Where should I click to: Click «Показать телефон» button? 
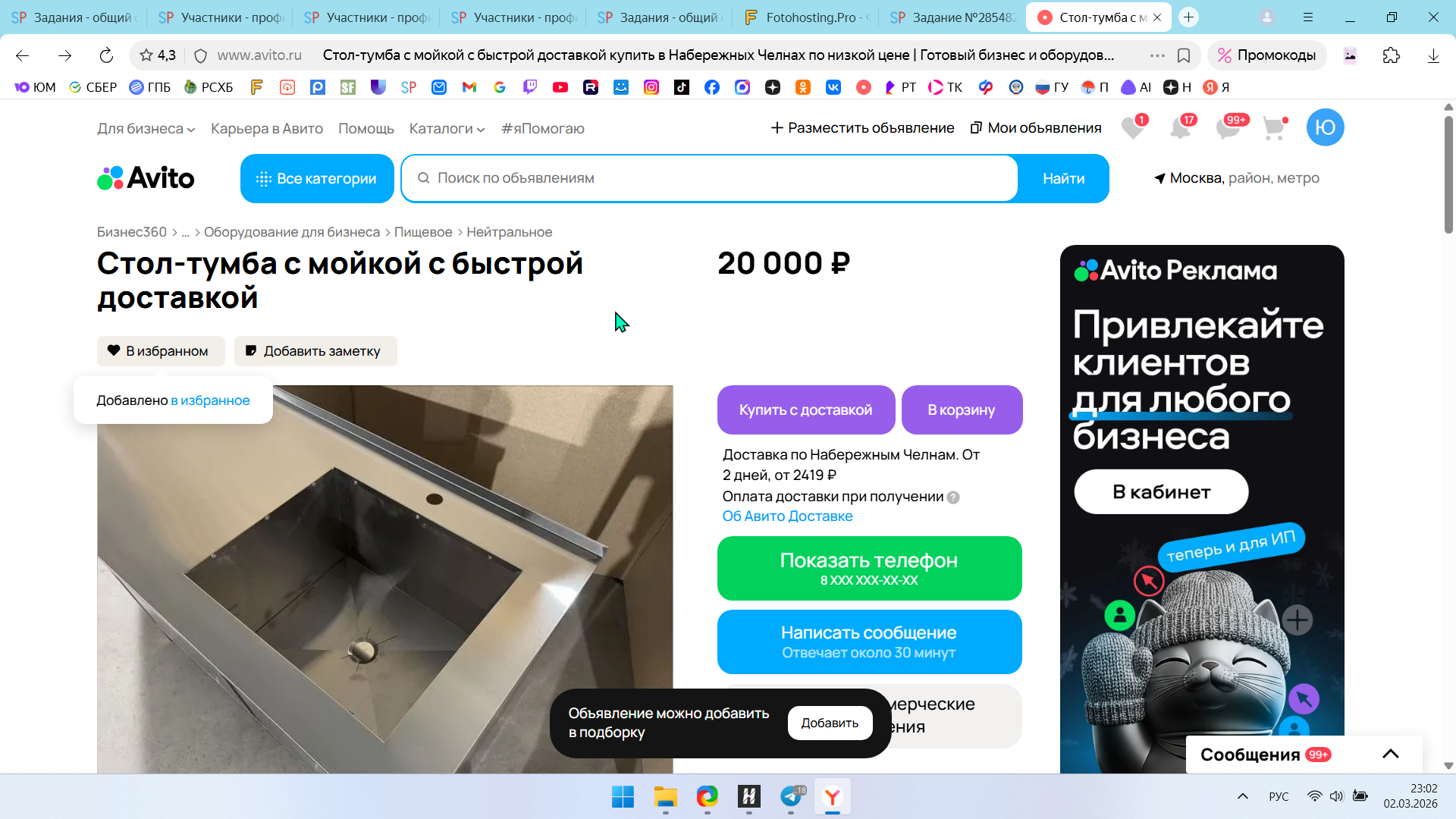pos(869,569)
